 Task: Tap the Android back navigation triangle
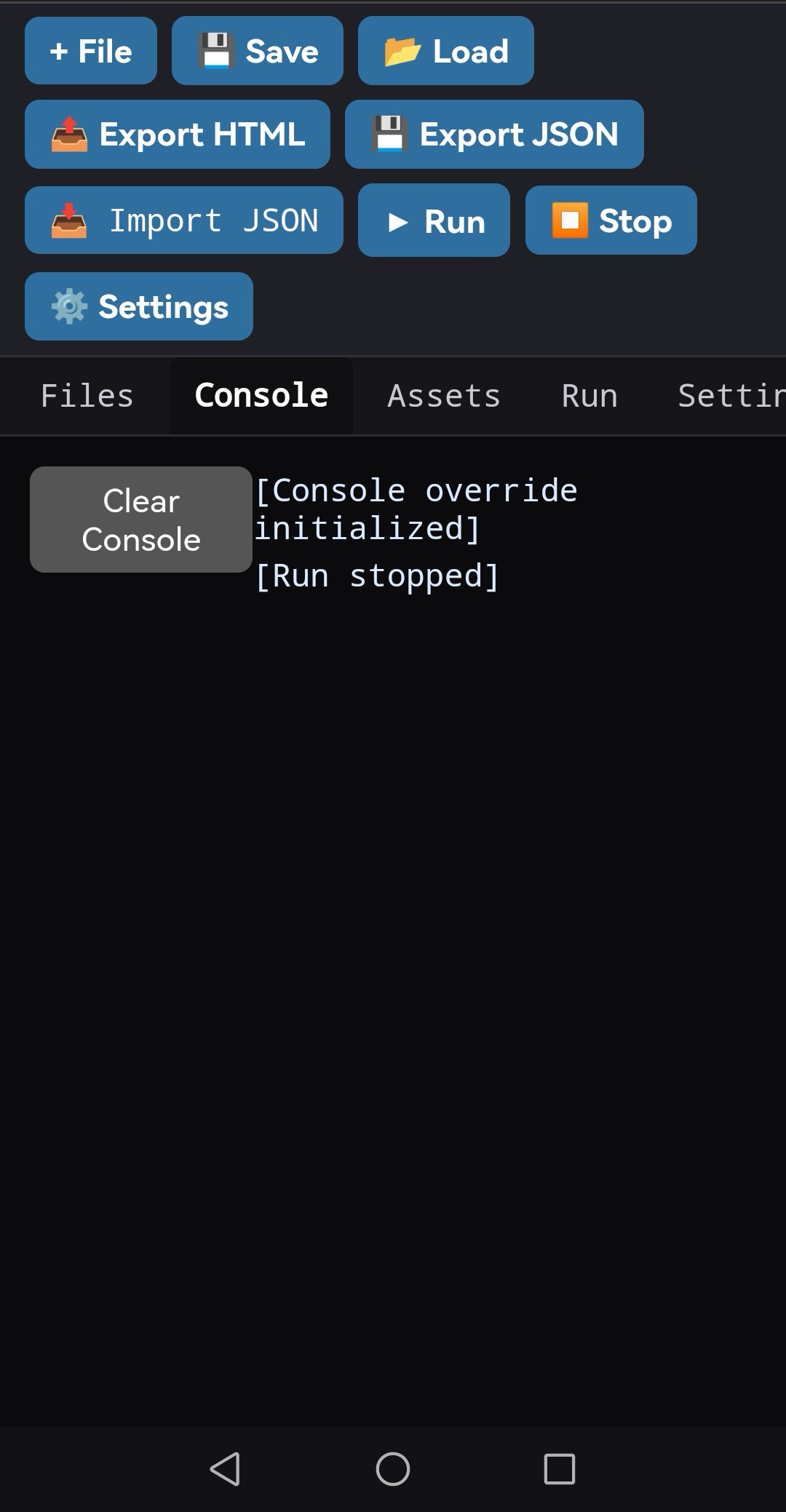[x=226, y=1468]
